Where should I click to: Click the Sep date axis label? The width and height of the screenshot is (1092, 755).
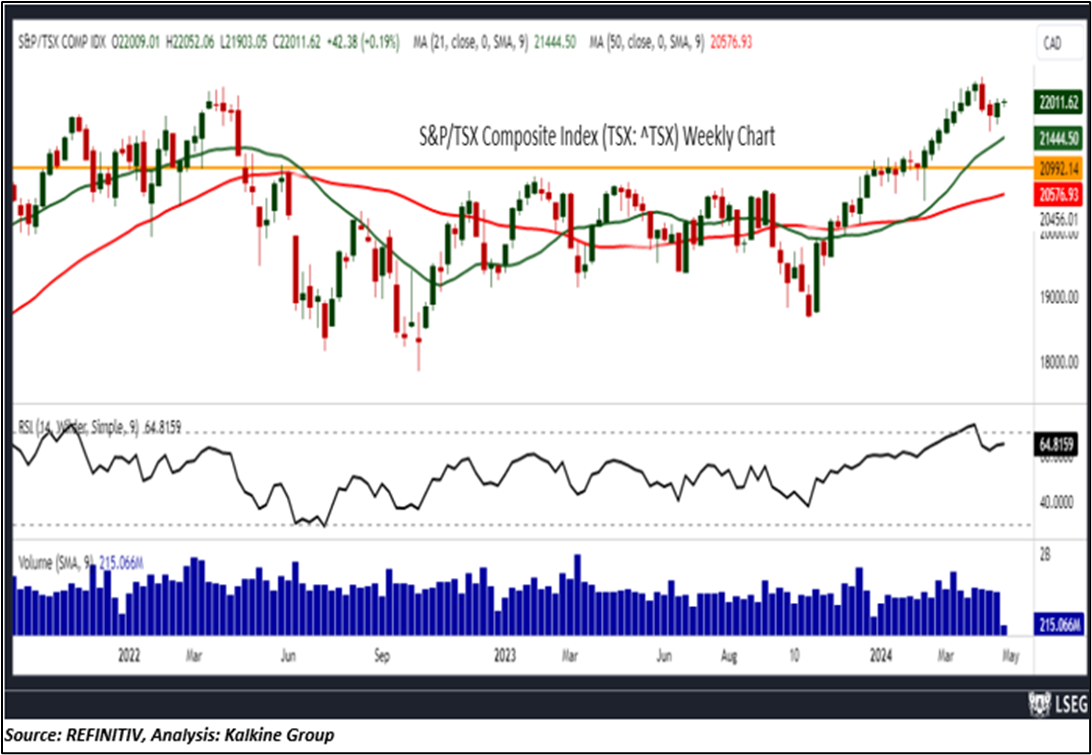pos(381,656)
